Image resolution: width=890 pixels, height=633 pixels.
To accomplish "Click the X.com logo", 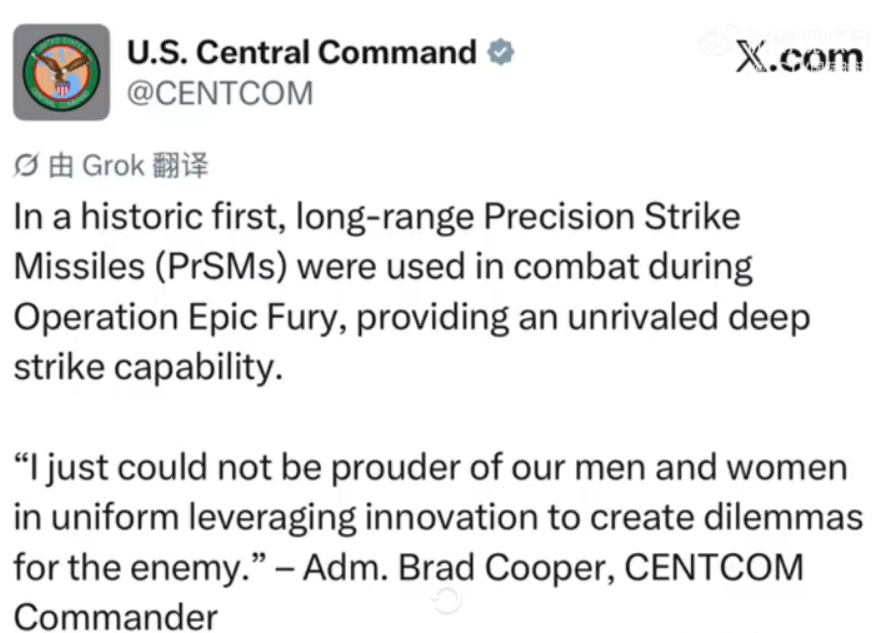I will (799, 58).
